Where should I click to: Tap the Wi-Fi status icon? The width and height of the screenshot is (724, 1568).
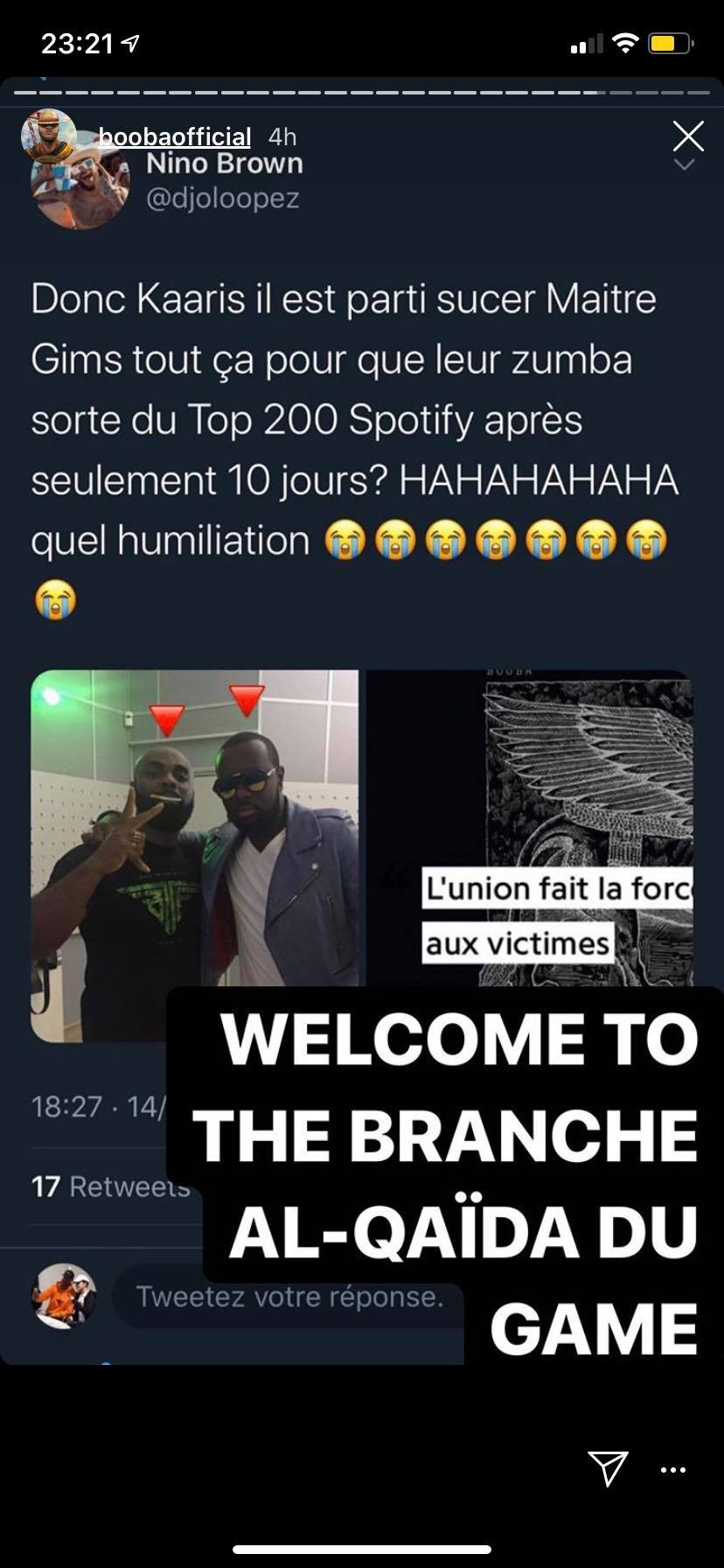pos(624,43)
